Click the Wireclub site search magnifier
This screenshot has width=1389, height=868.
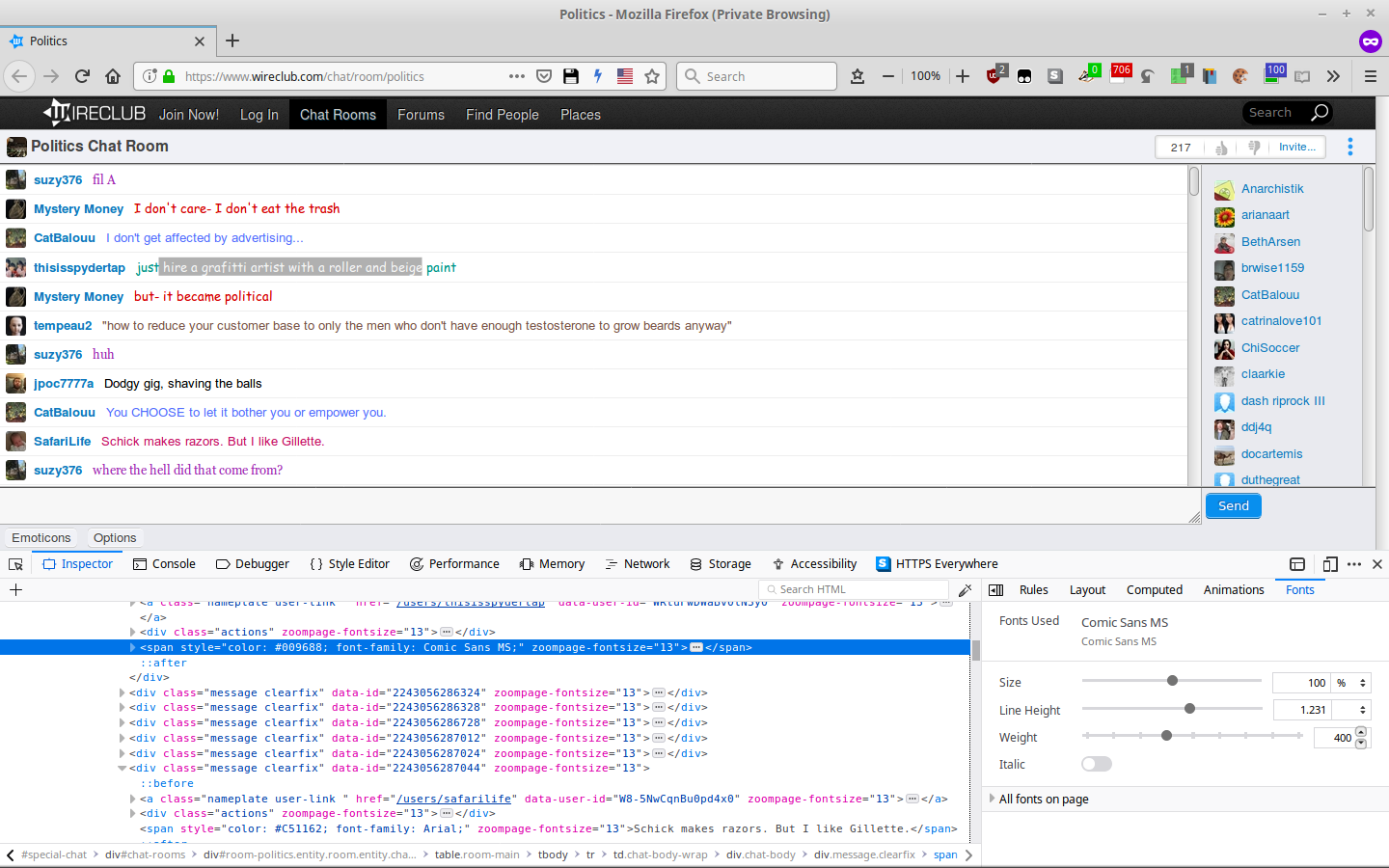tap(1320, 113)
